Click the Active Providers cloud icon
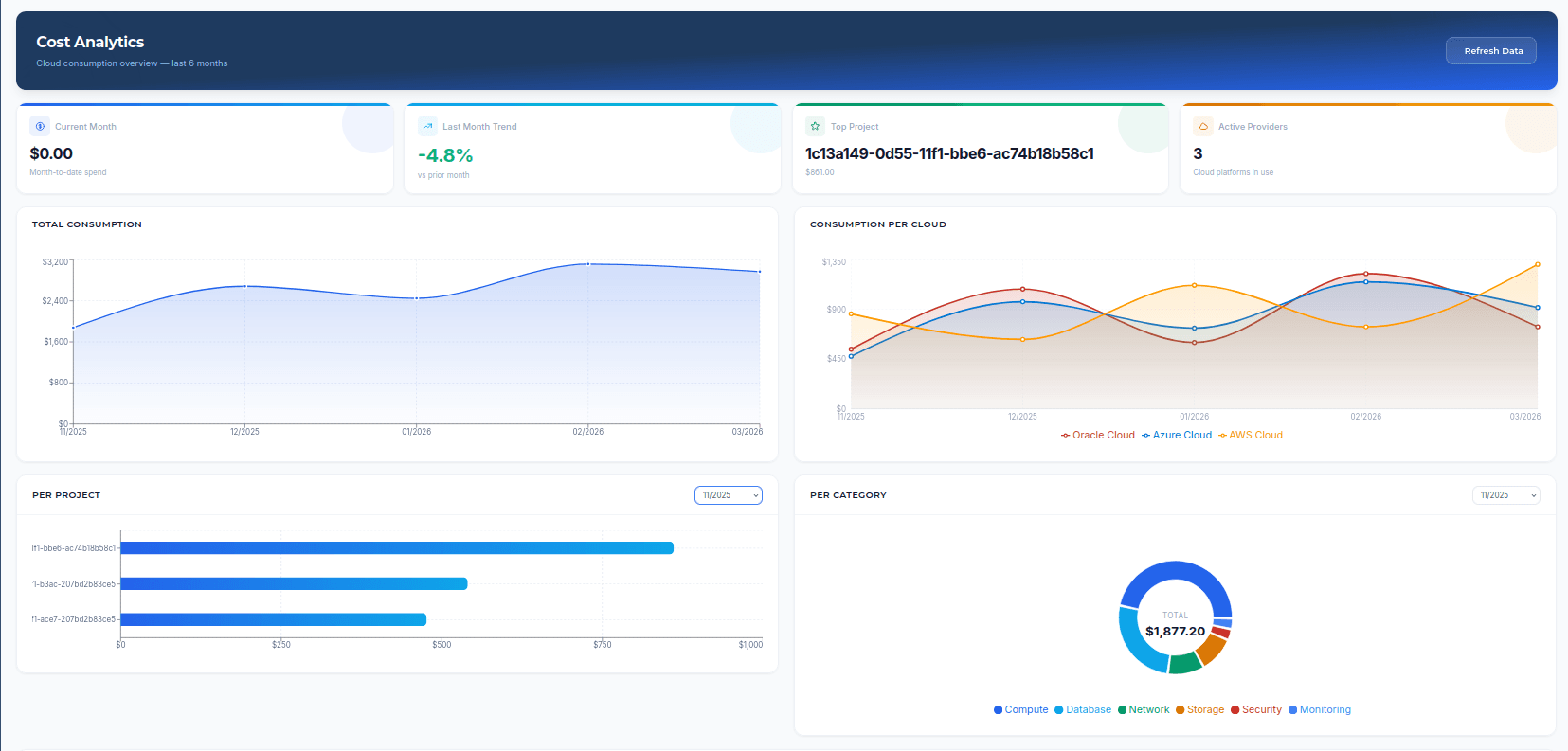The image size is (1568, 751). 1203,126
